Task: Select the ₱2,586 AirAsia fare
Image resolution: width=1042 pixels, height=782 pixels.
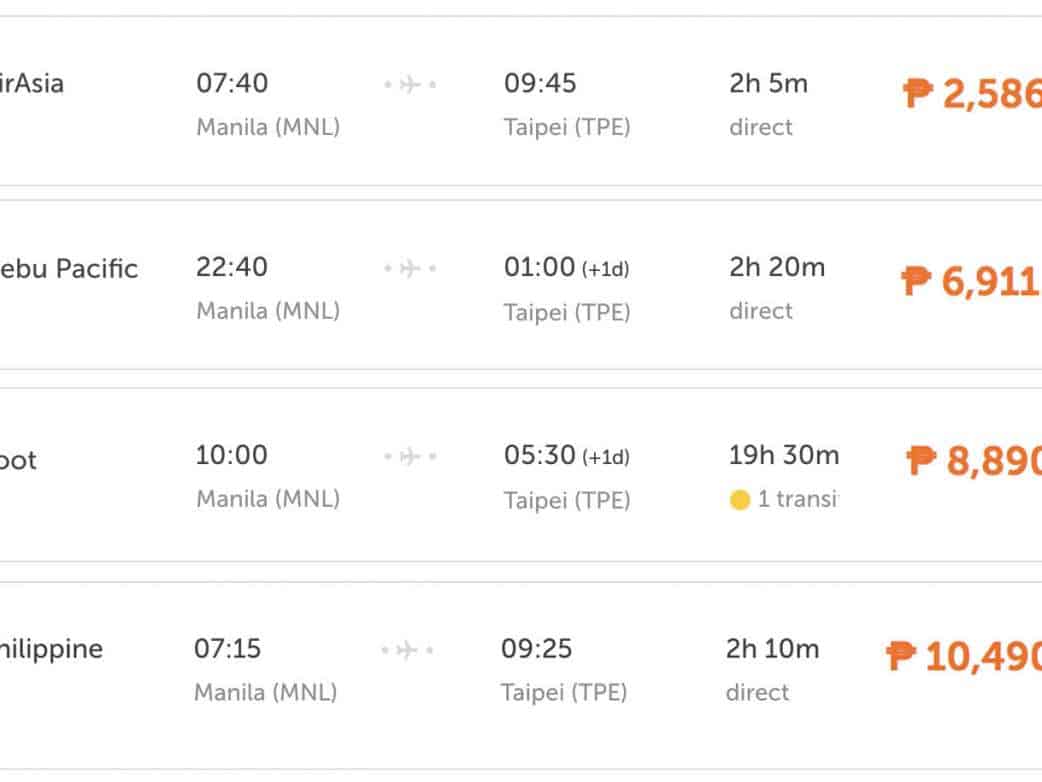Action: point(972,95)
